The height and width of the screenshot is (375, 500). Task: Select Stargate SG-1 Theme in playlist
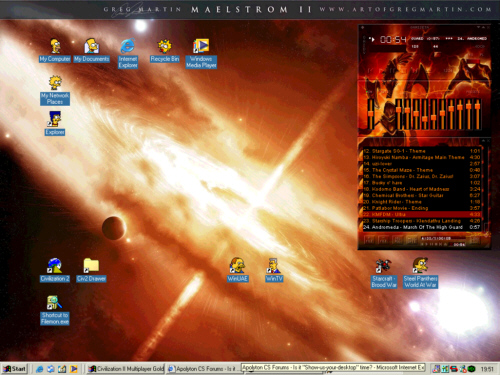tap(421, 151)
